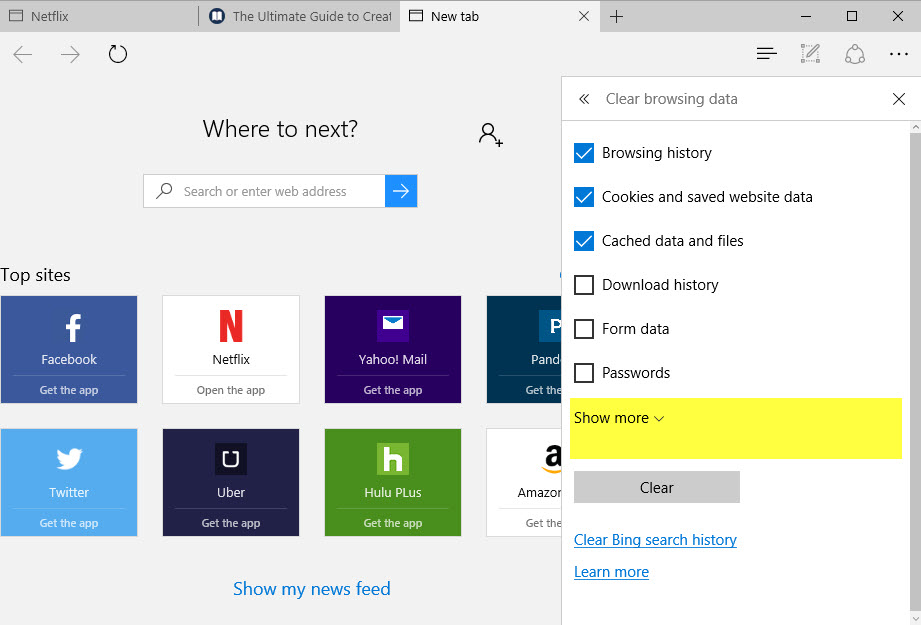Open the Learn more link
The width and height of the screenshot is (921, 625).
611,572
